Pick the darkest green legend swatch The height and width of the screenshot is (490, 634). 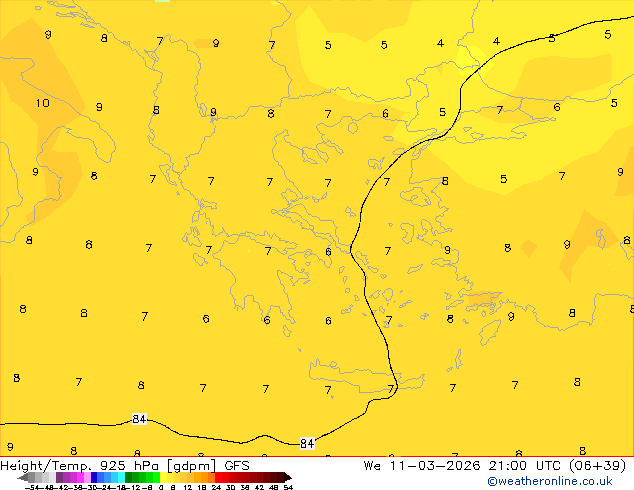128,477
